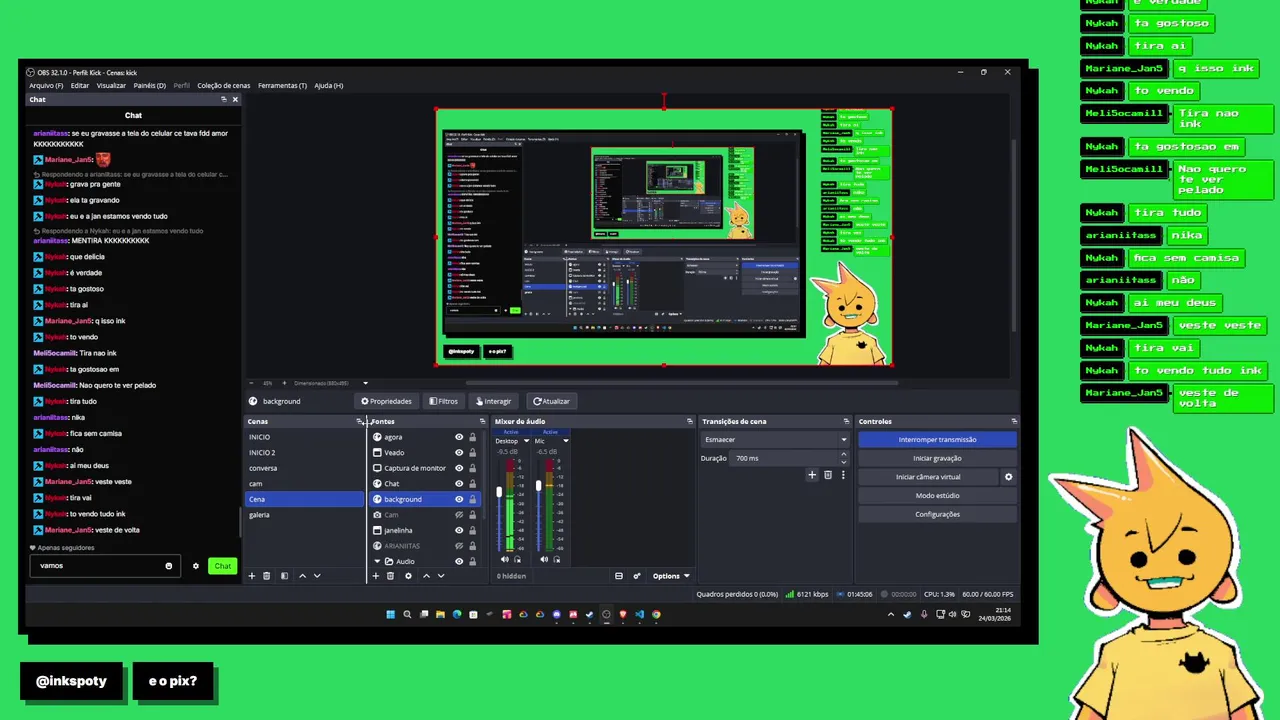
Task: Open Configurações from Controles
Action: [937, 514]
